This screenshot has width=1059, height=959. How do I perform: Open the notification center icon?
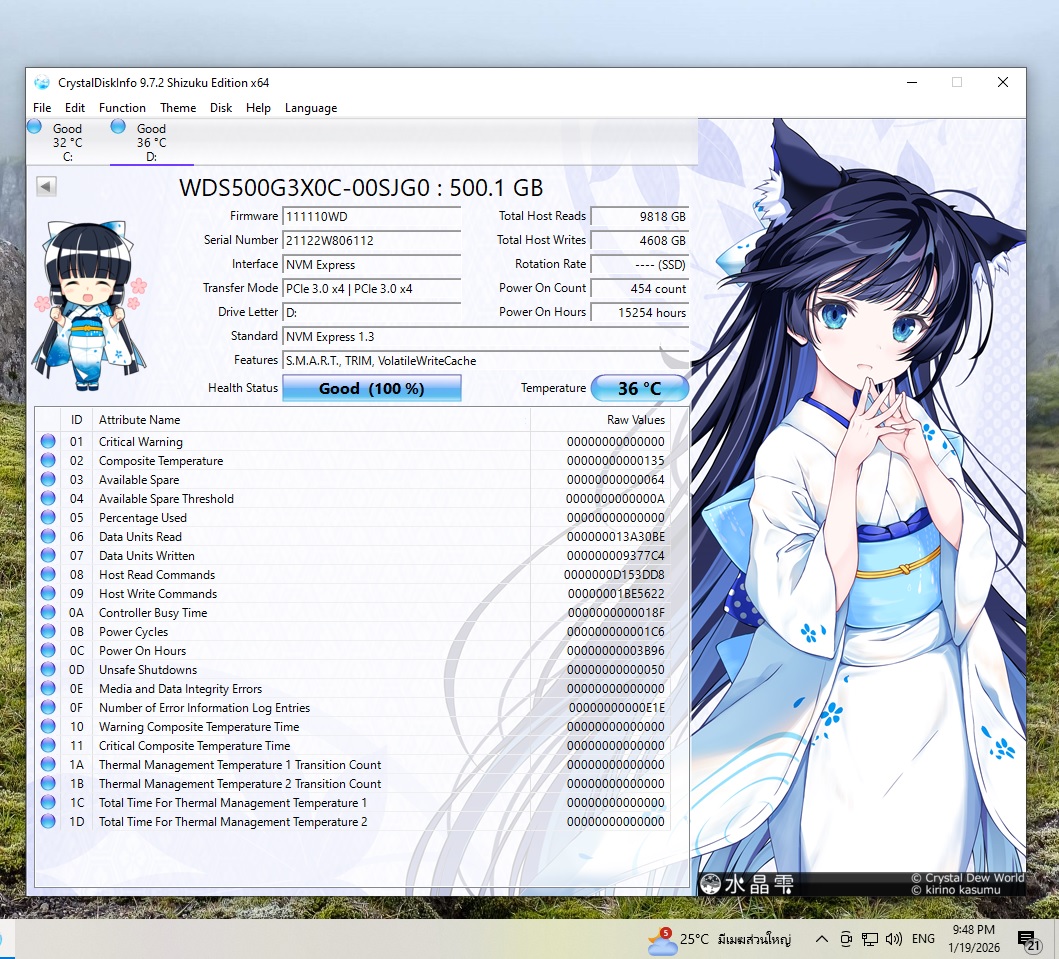(x=1026, y=939)
